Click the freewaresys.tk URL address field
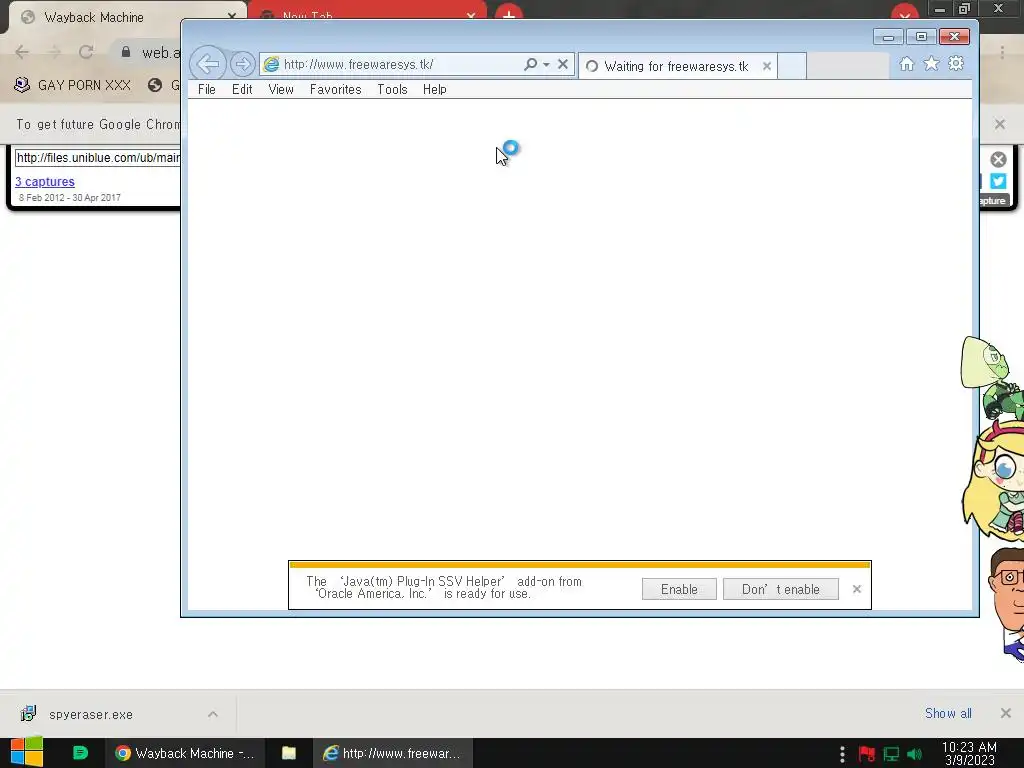The width and height of the screenshot is (1024, 768). click(400, 64)
